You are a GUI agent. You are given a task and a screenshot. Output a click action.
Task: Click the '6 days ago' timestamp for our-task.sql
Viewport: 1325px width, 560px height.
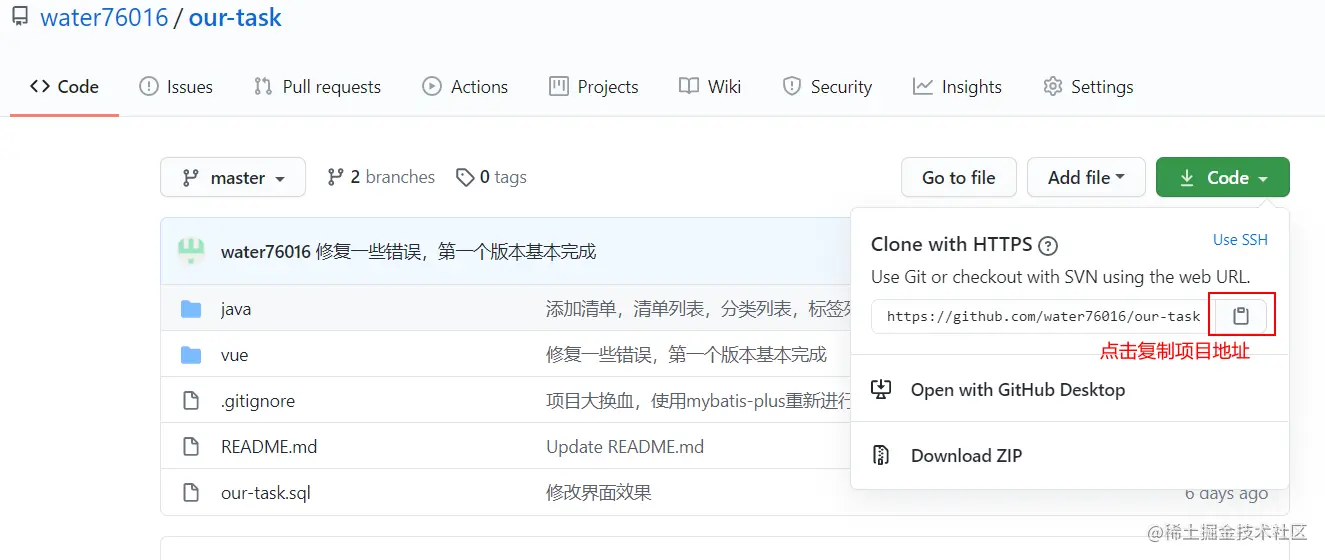click(1226, 494)
